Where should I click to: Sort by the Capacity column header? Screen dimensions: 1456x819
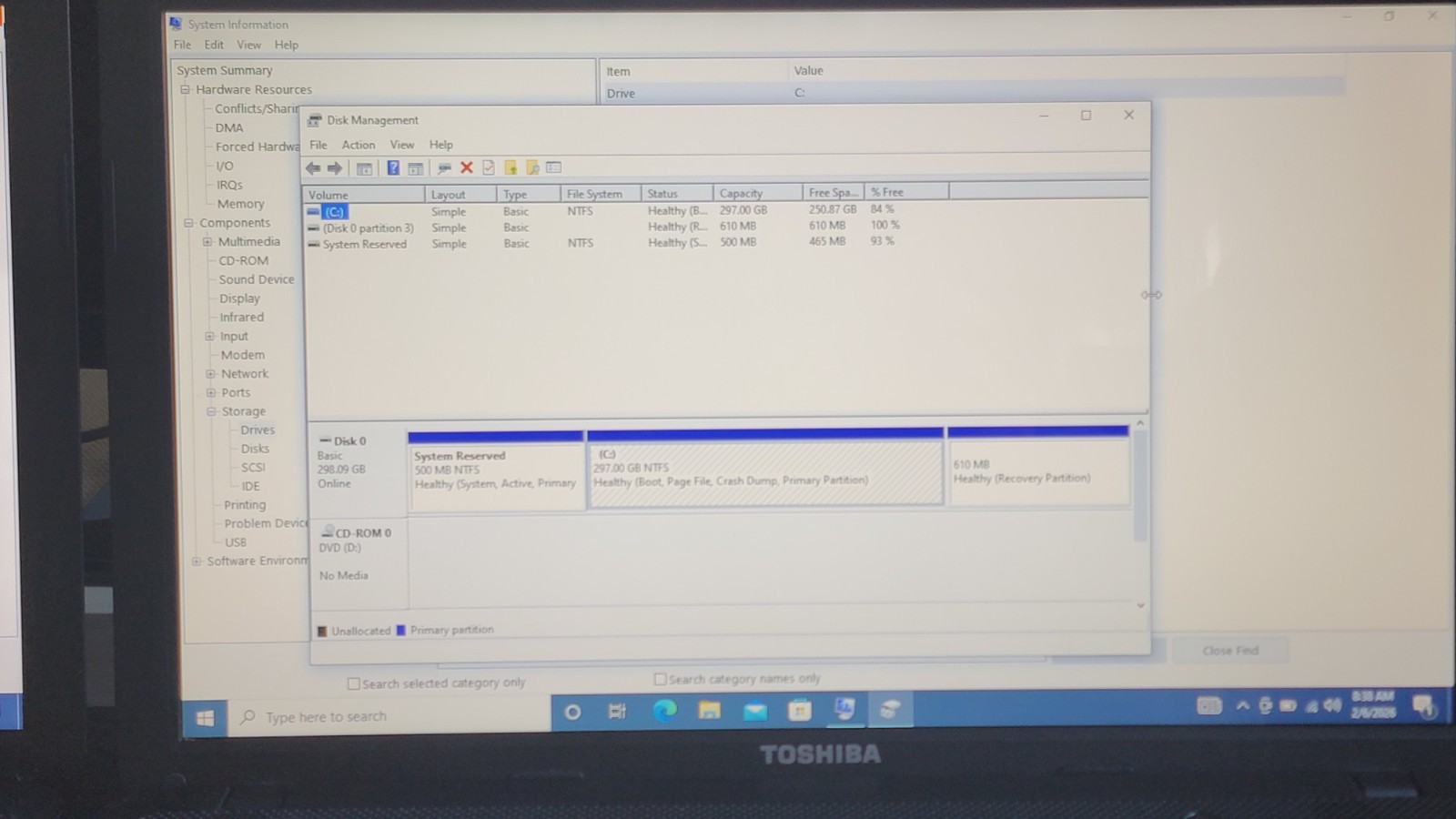[757, 193]
